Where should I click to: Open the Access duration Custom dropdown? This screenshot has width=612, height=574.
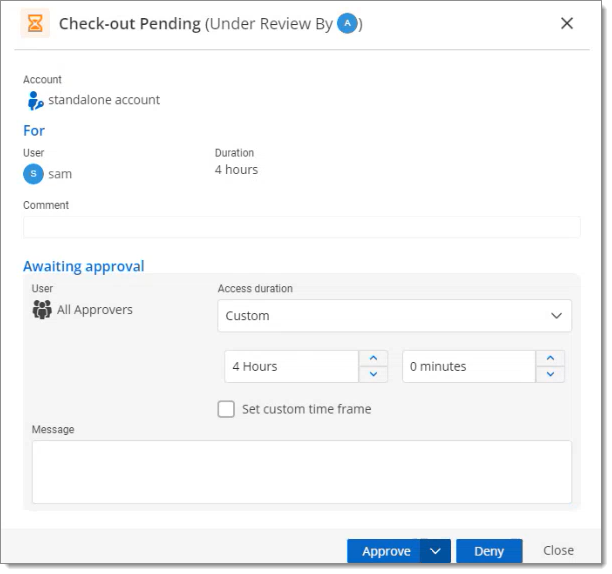(x=394, y=315)
